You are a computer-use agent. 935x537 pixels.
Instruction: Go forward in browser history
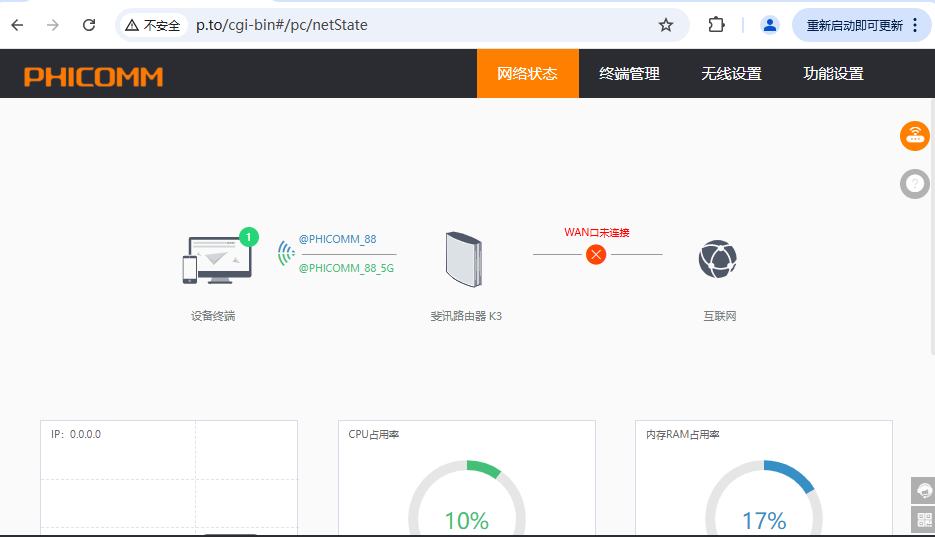coord(53,25)
